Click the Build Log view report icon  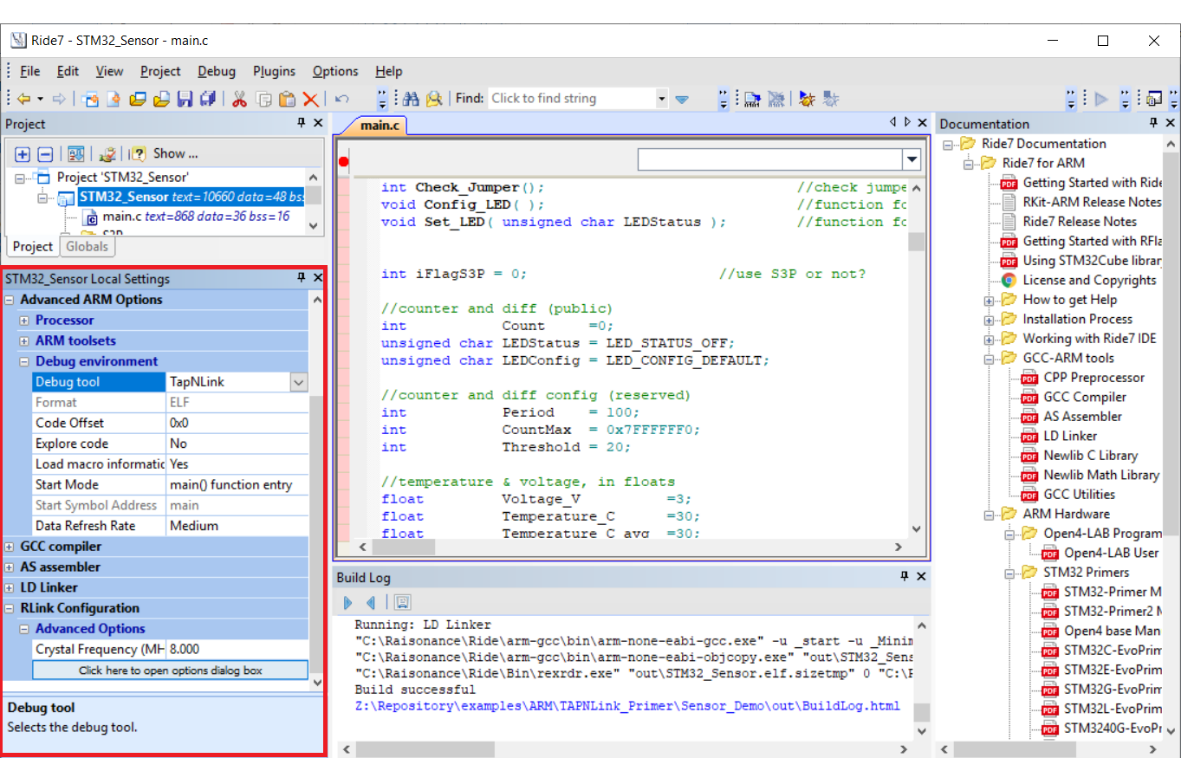tap(402, 602)
